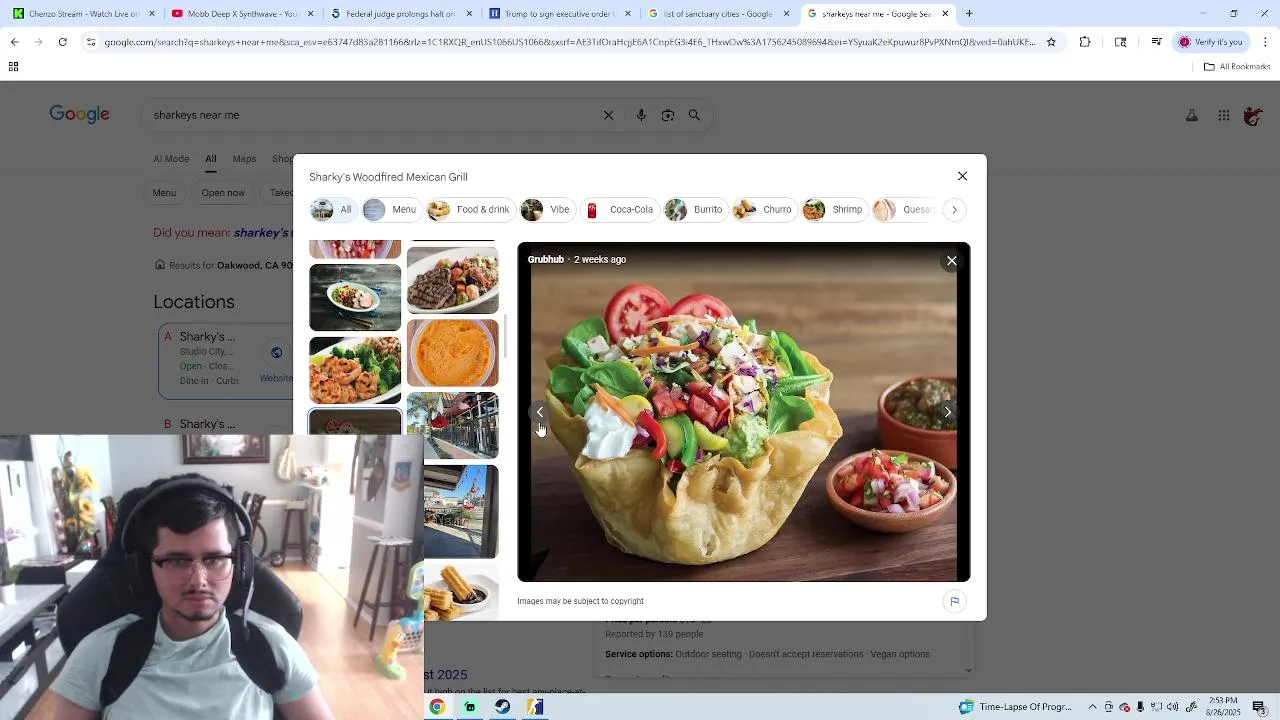Switch to AI Mode tab
The height and width of the screenshot is (720, 1280).
(x=171, y=159)
